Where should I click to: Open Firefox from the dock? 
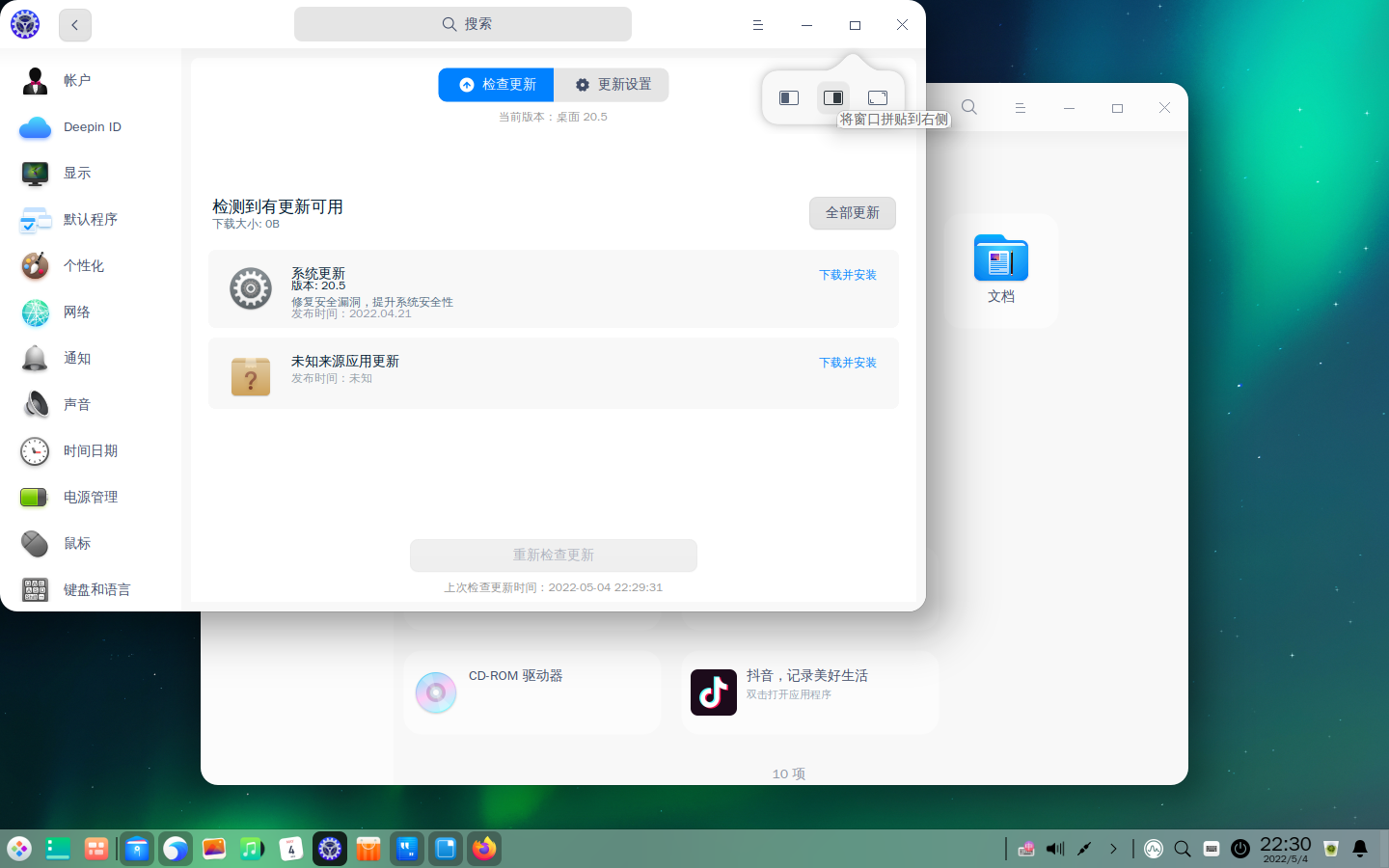(483, 849)
